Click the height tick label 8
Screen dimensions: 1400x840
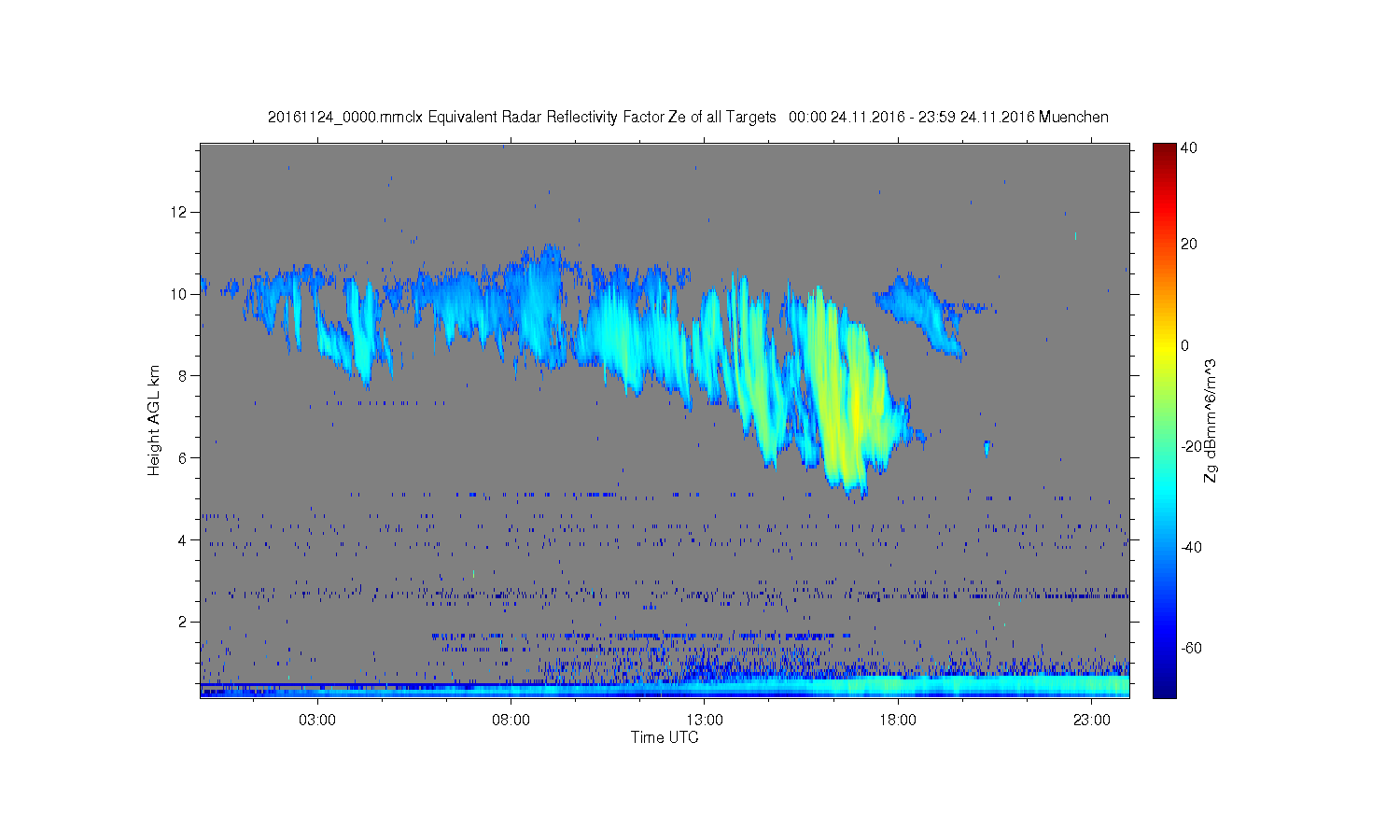[x=184, y=376]
